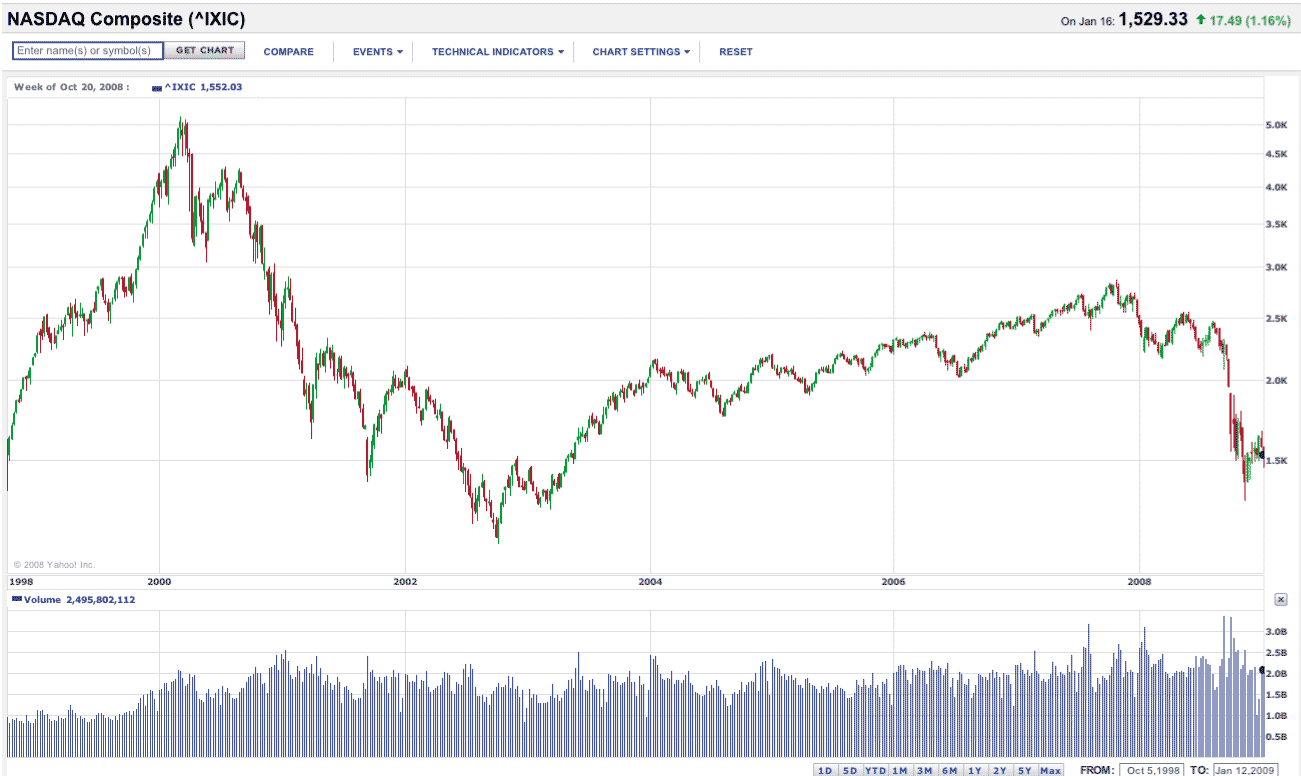Click the 5.0K price axis label
1301x776 pixels.
(1275, 126)
